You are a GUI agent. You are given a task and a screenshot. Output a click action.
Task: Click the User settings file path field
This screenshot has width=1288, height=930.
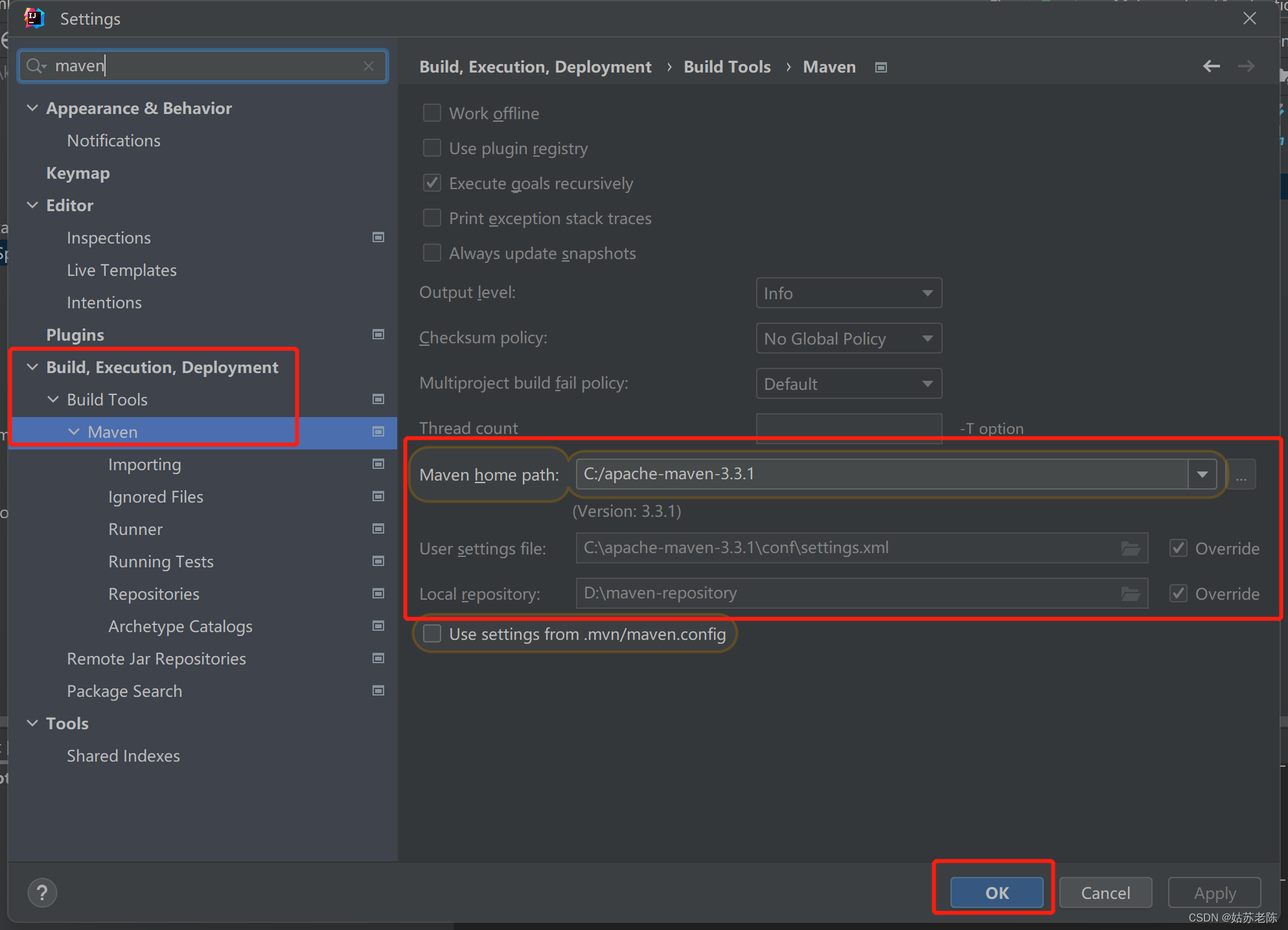coord(862,549)
